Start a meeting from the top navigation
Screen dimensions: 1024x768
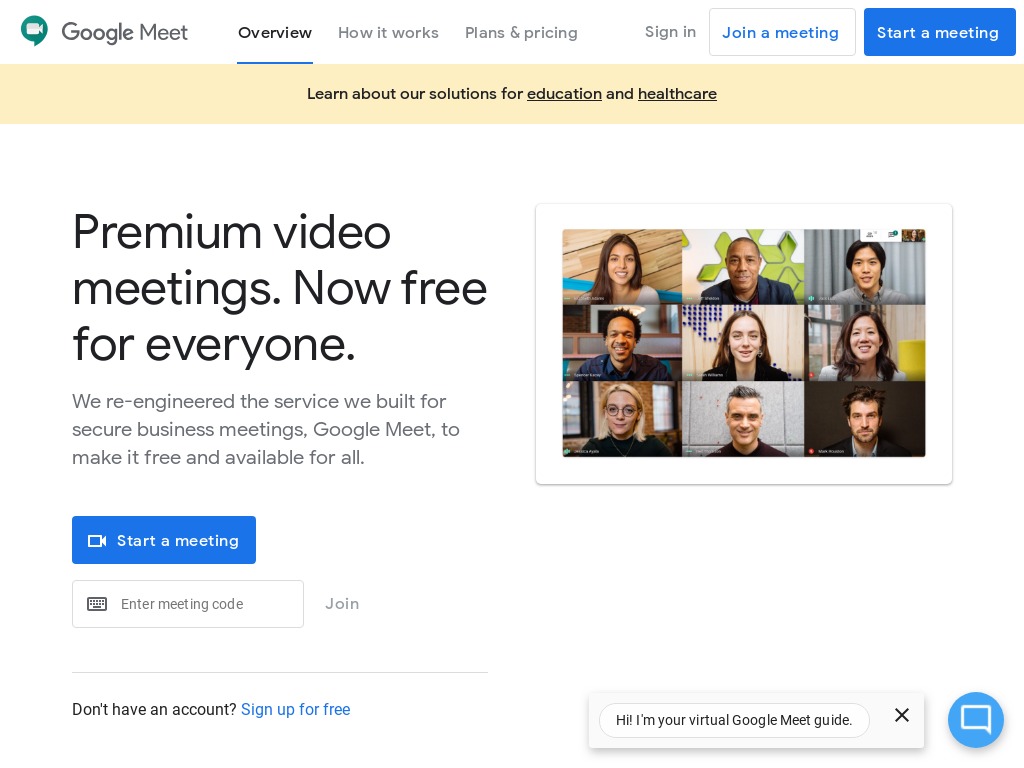point(938,32)
